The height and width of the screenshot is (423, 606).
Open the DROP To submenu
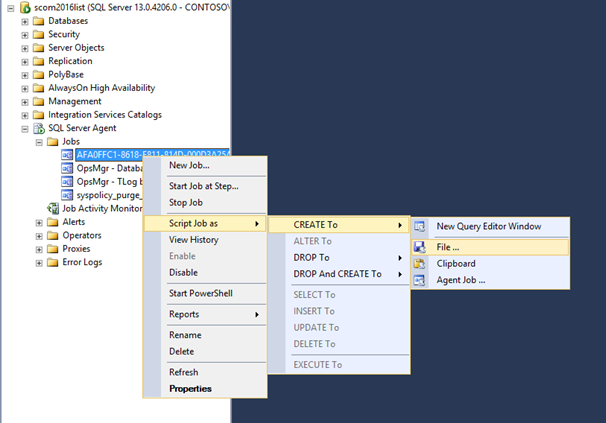pos(339,258)
